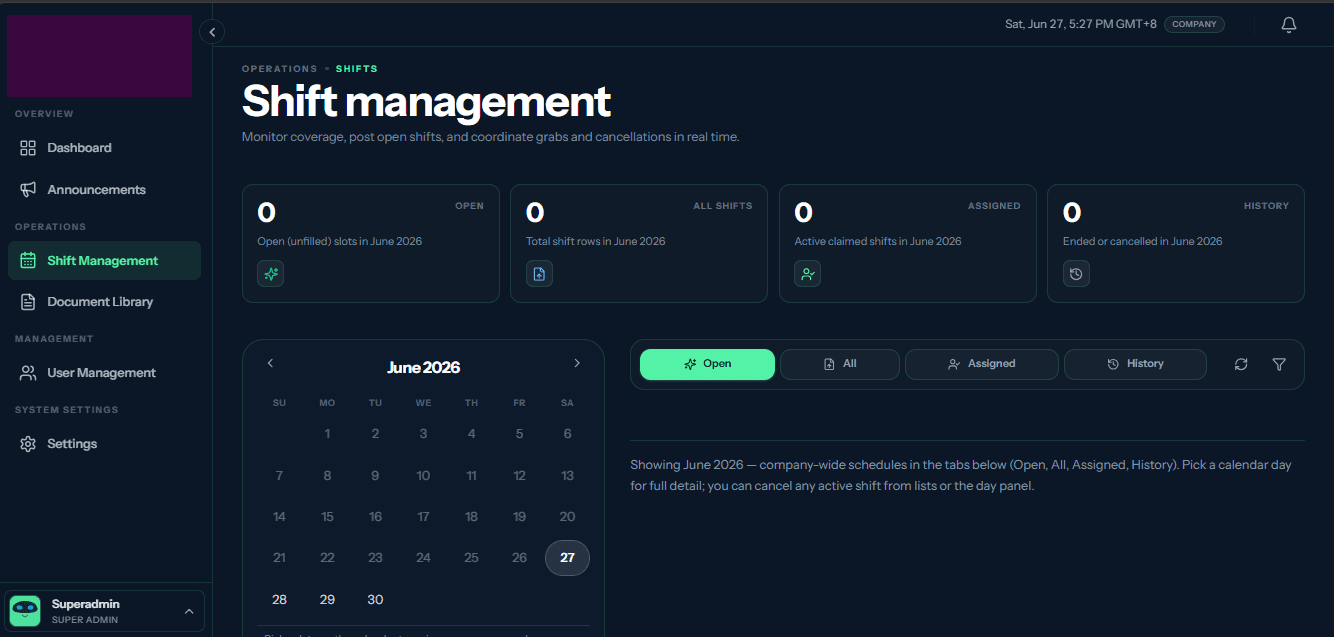The image size is (1334, 637).
Task: Click the Shift management page title
Action: tap(426, 102)
